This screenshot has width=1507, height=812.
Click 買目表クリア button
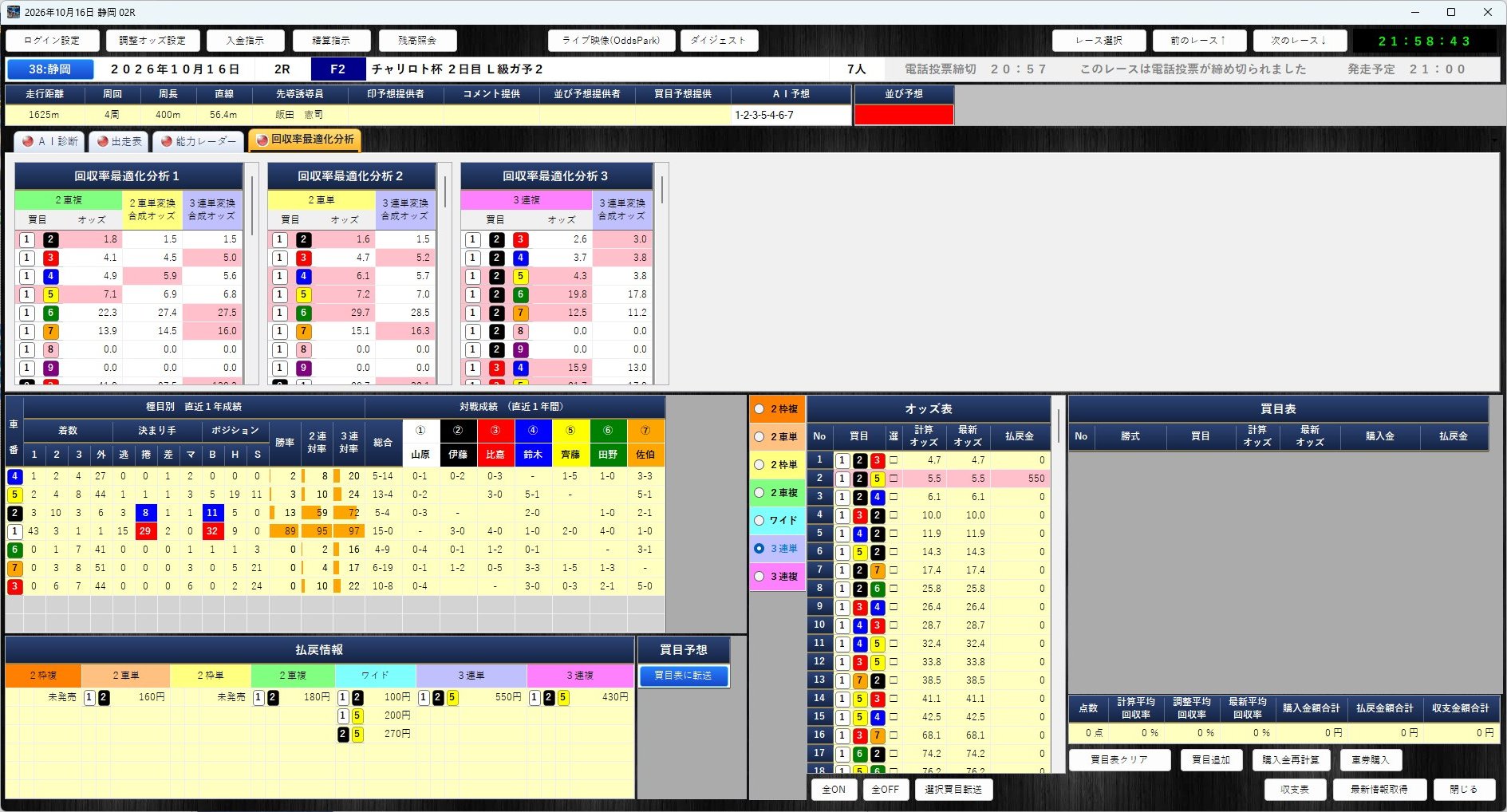point(1119,760)
